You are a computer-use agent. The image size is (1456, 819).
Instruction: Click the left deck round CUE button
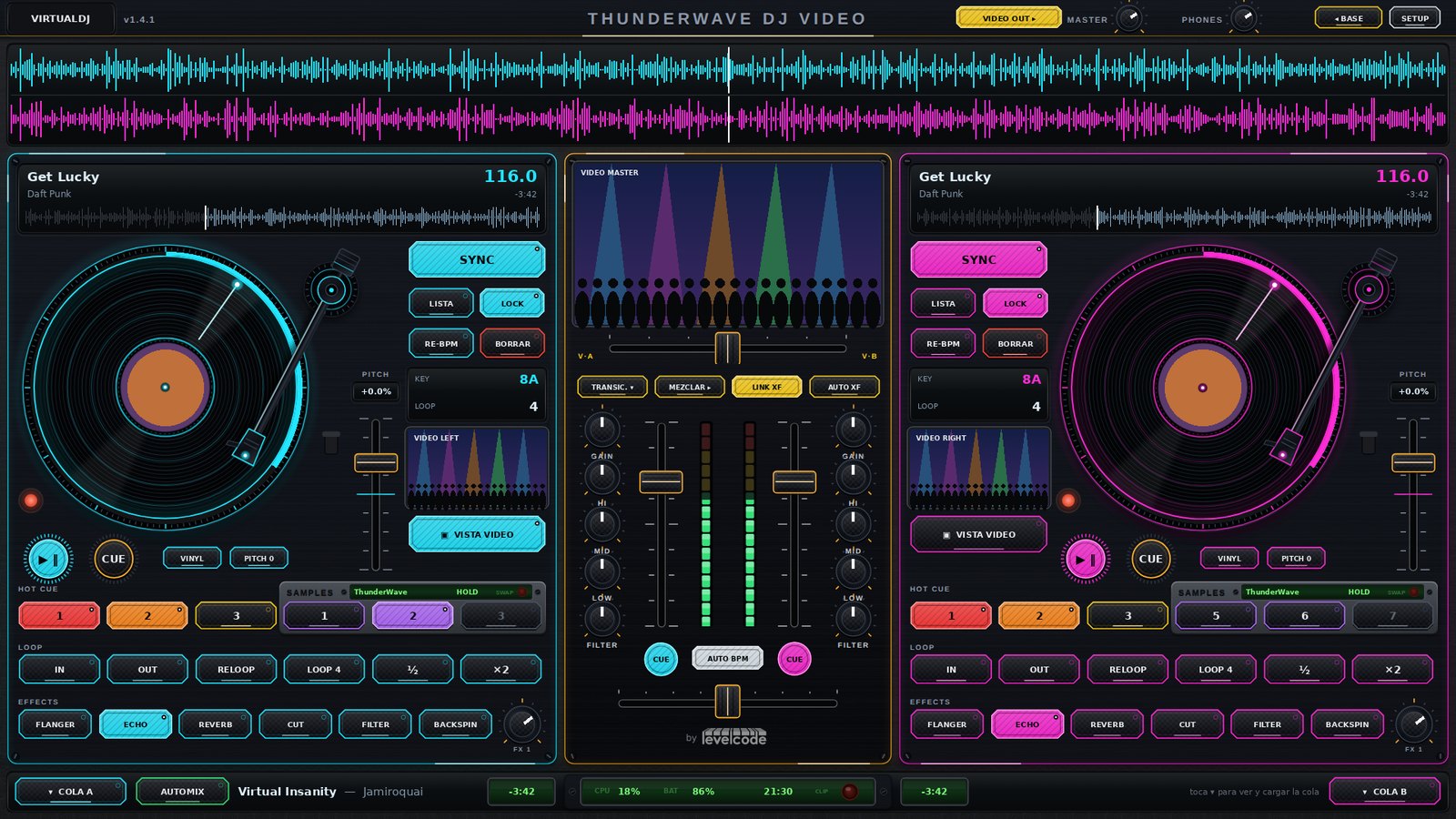pos(114,559)
